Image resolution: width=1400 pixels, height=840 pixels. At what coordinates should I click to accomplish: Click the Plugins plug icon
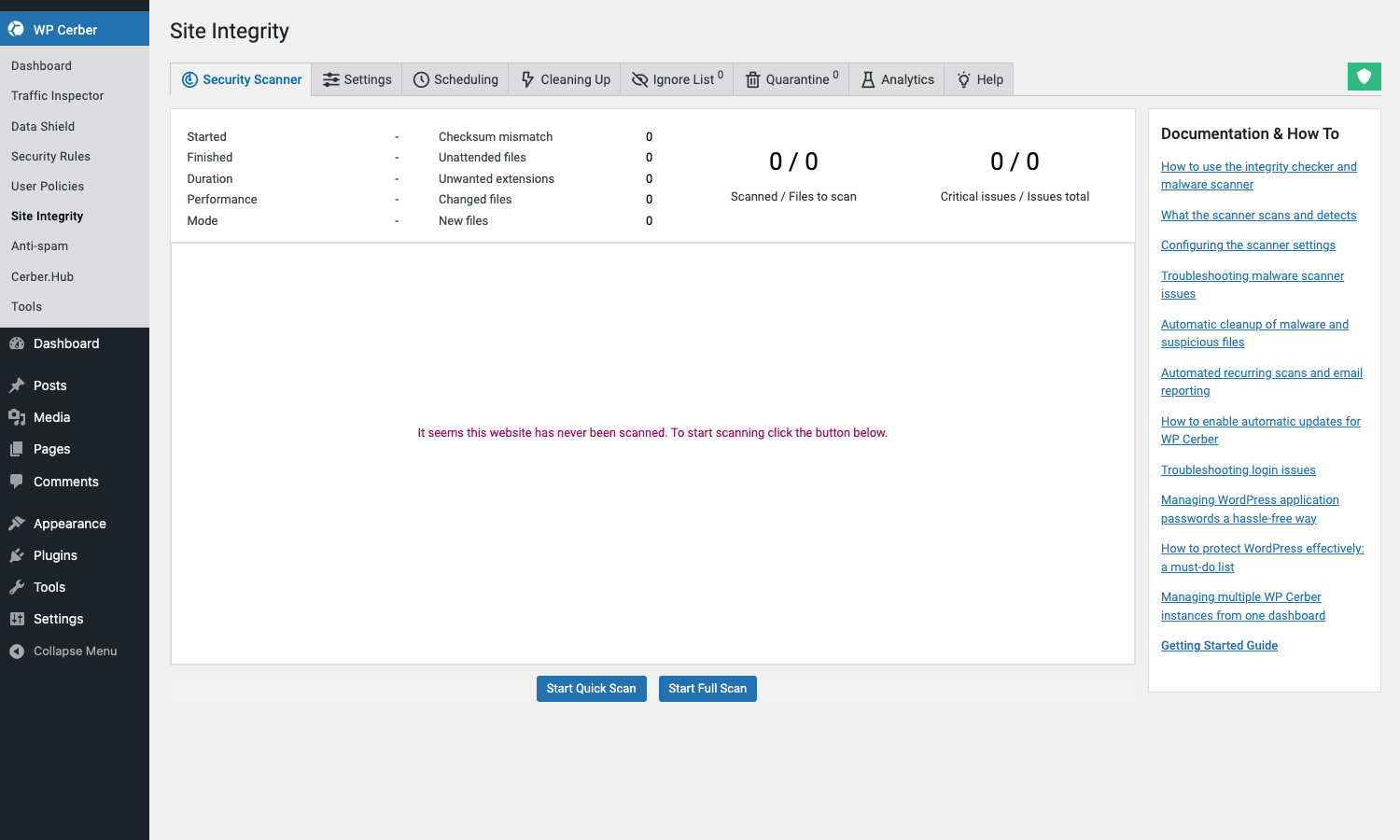click(17, 555)
